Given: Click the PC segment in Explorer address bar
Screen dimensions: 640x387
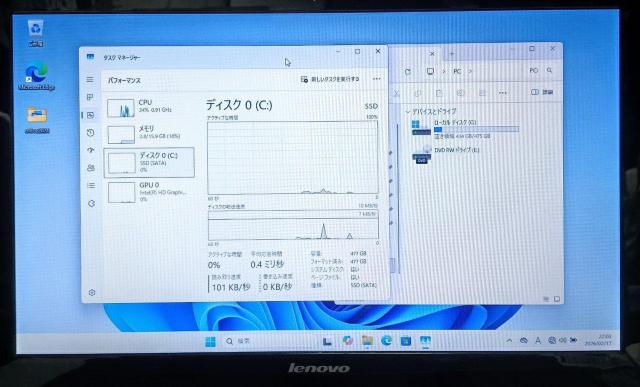Looking at the screenshot, I should click(457, 71).
